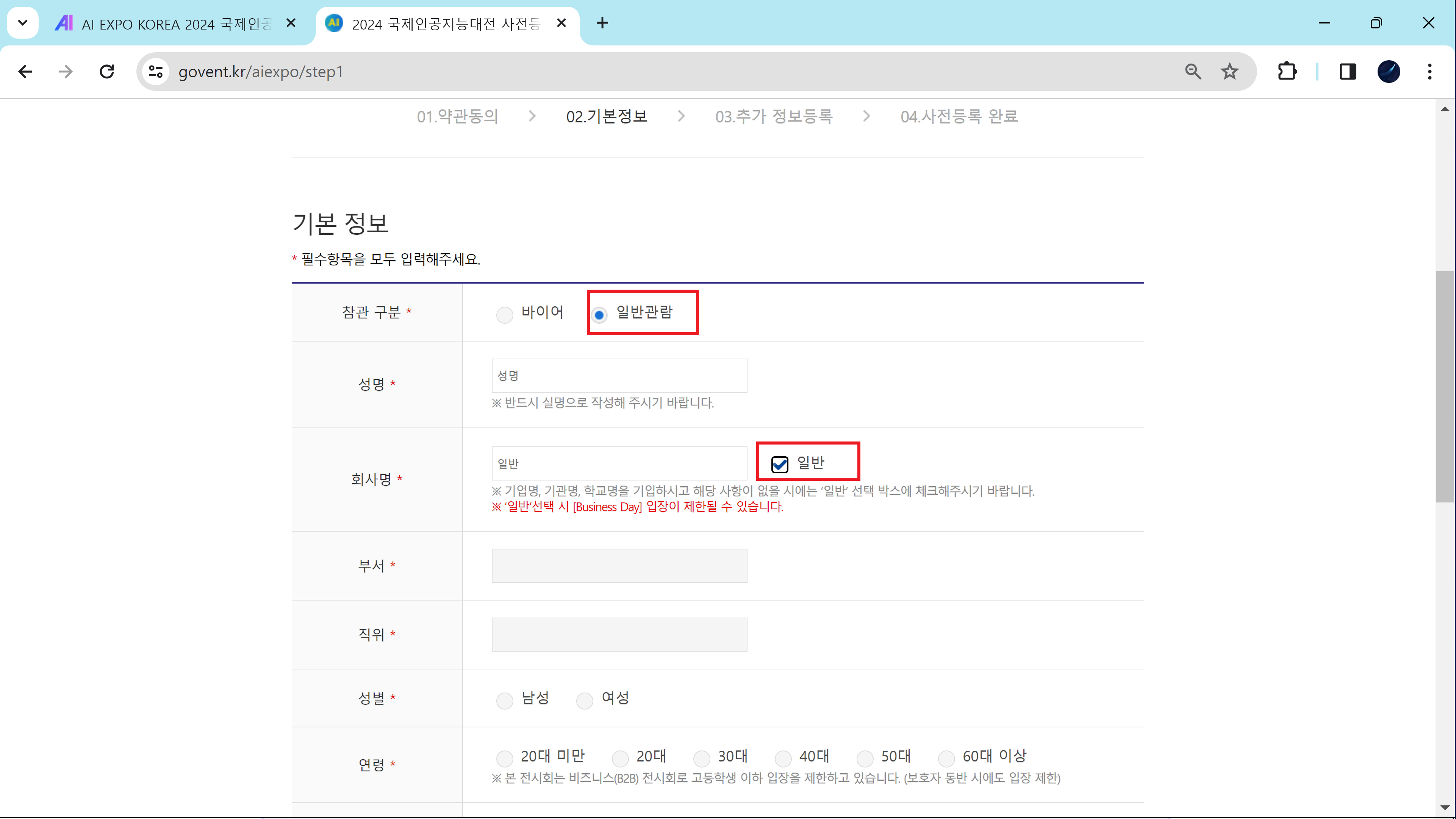Open a new browser tab
Viewport: 1456px width, 819px height.
pos(602,23)
